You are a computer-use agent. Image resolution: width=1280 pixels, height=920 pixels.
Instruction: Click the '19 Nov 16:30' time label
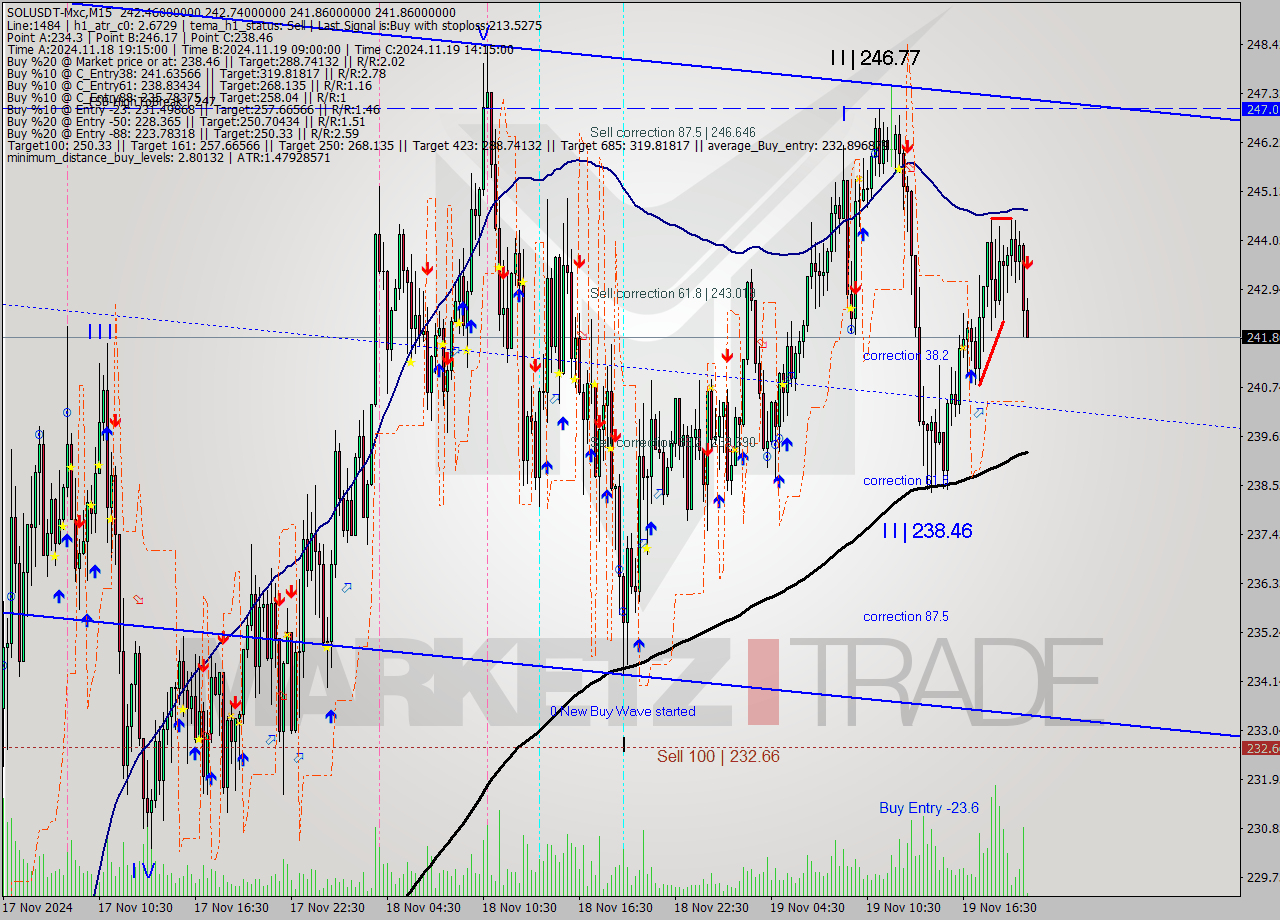pos(999,907)
